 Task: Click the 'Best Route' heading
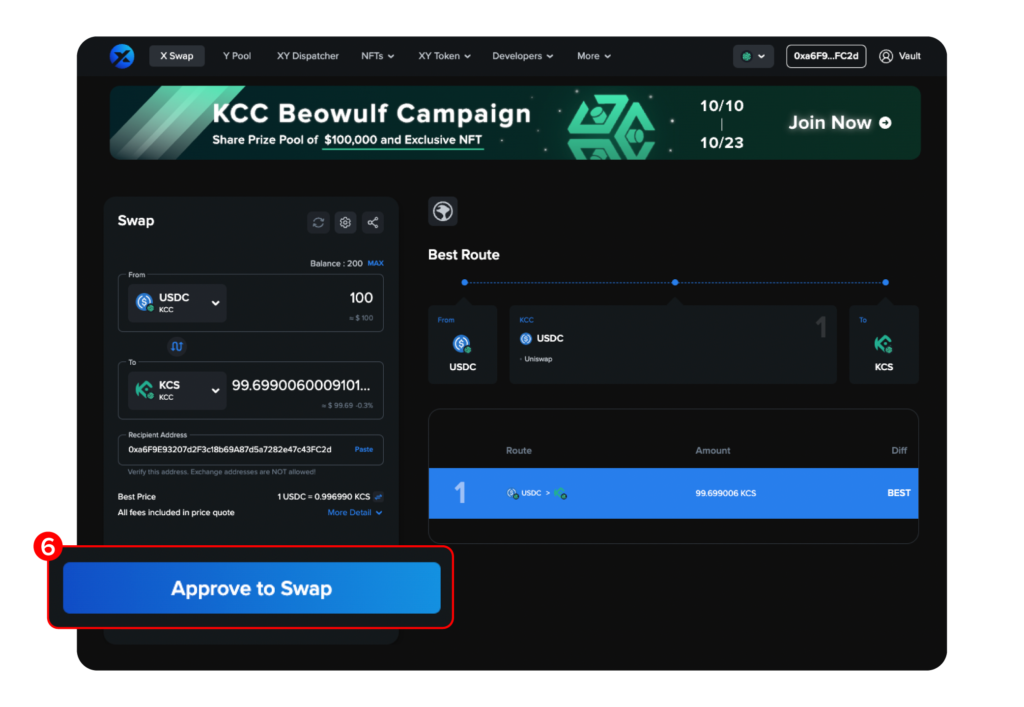click(x=464, y=255)
